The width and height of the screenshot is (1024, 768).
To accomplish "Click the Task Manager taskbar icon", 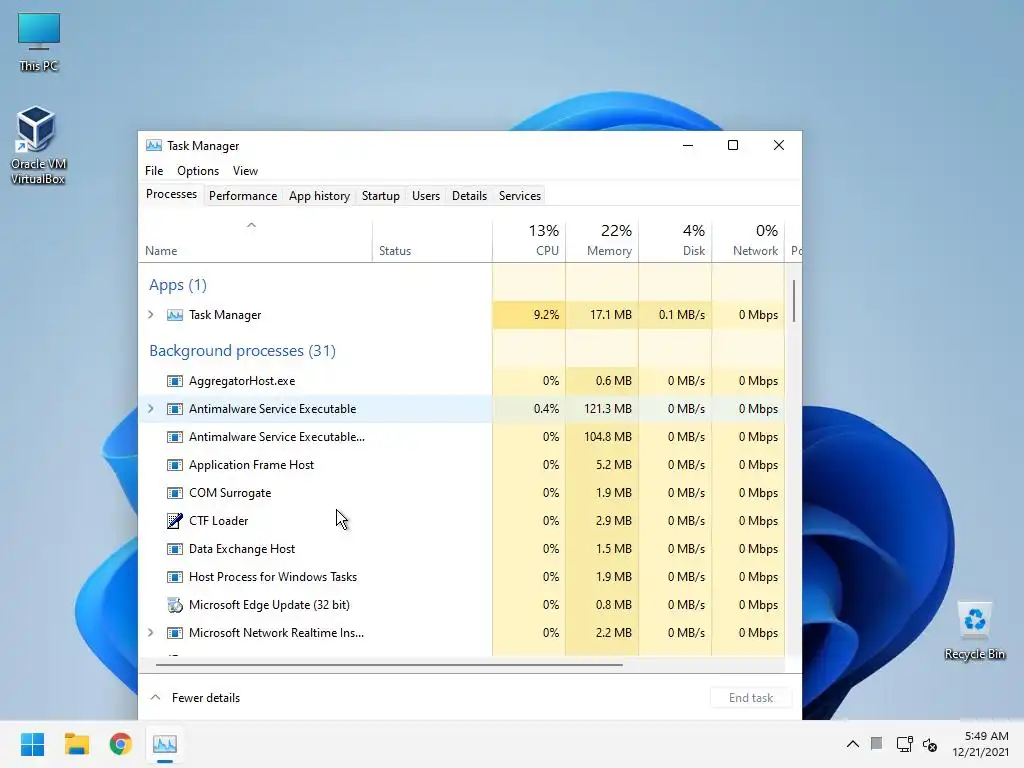I will click(165, 744).
